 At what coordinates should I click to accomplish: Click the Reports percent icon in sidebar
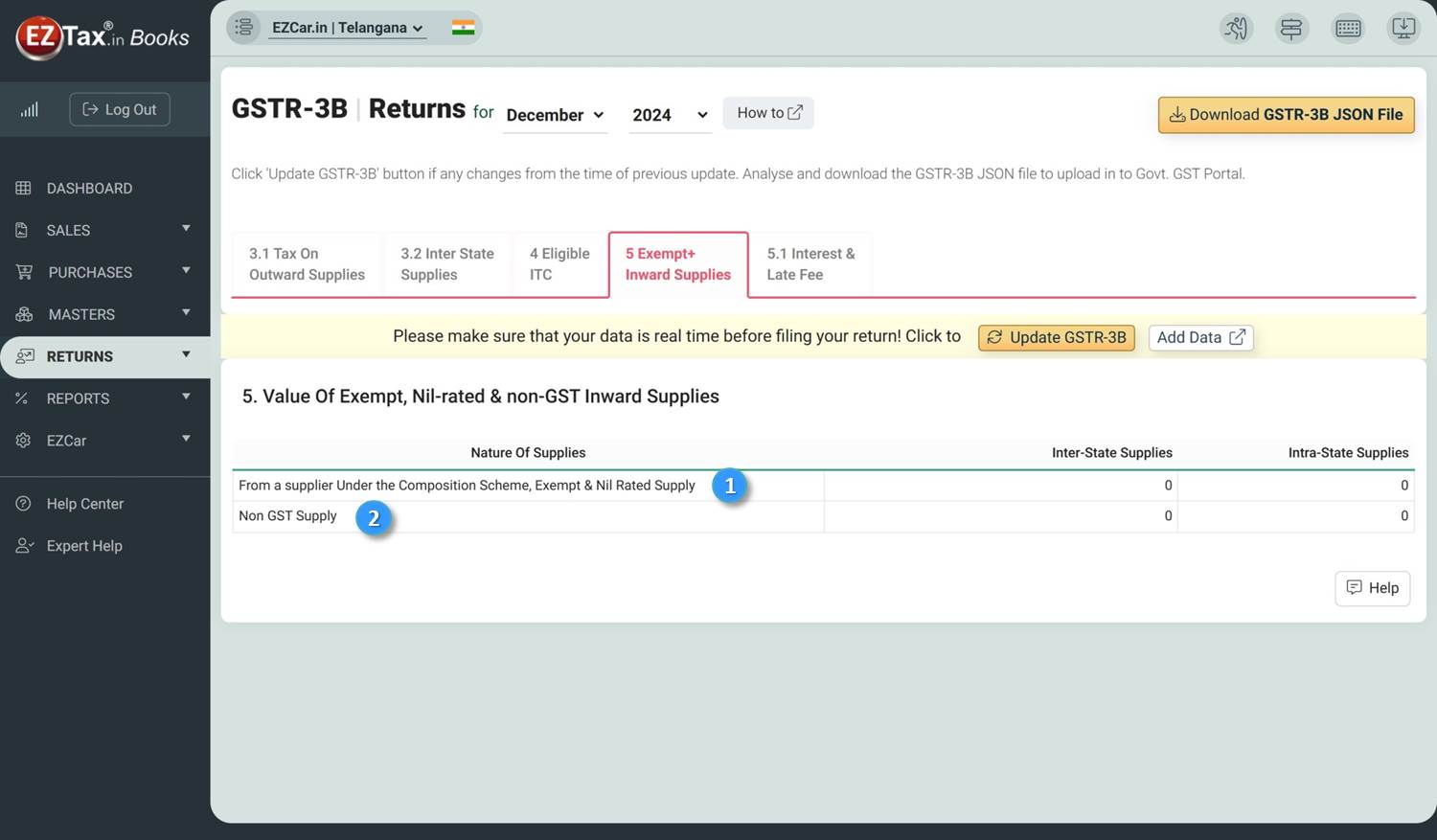[x=22, y=397]
